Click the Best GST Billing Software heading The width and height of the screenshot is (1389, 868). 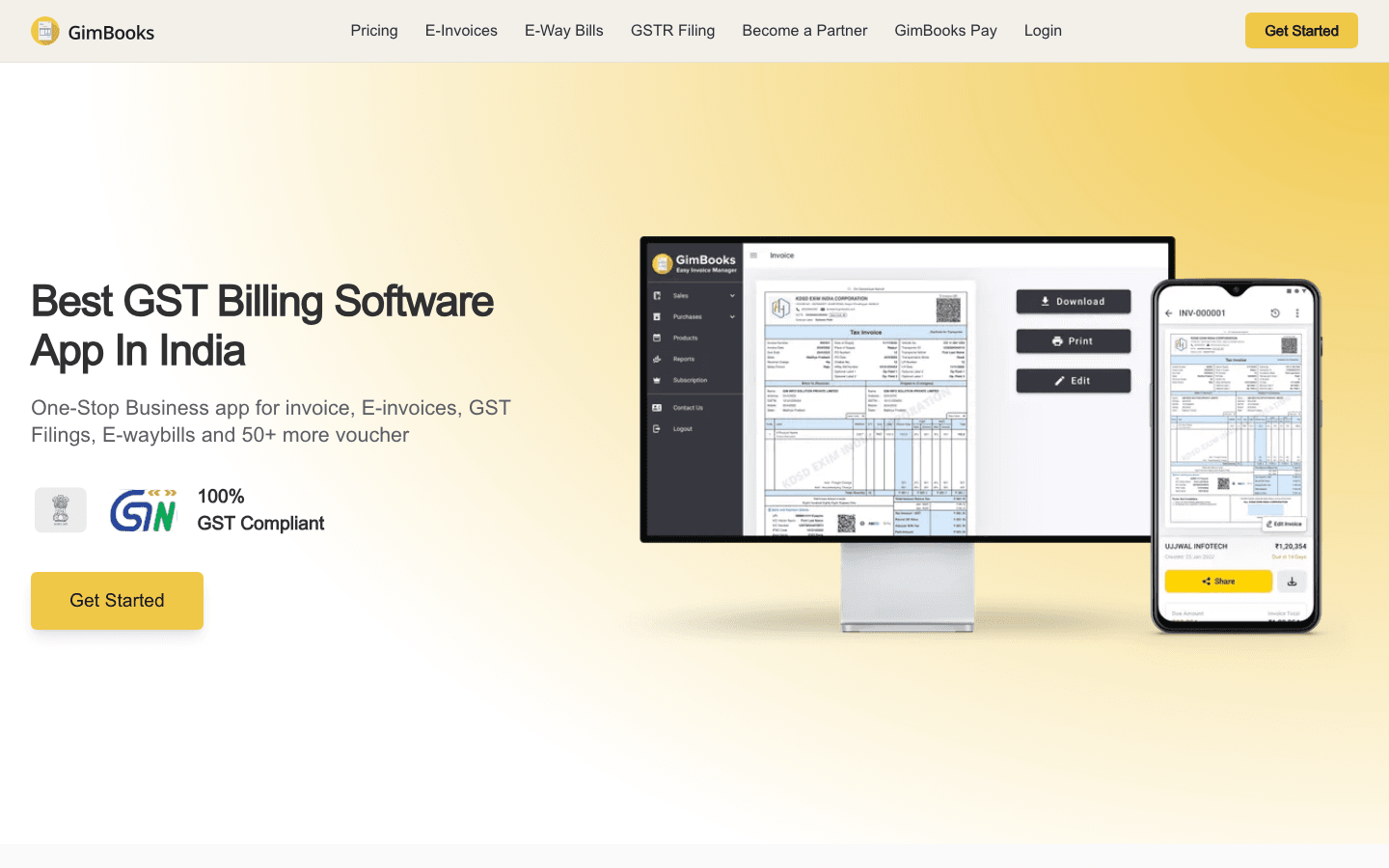pos(262,326)
